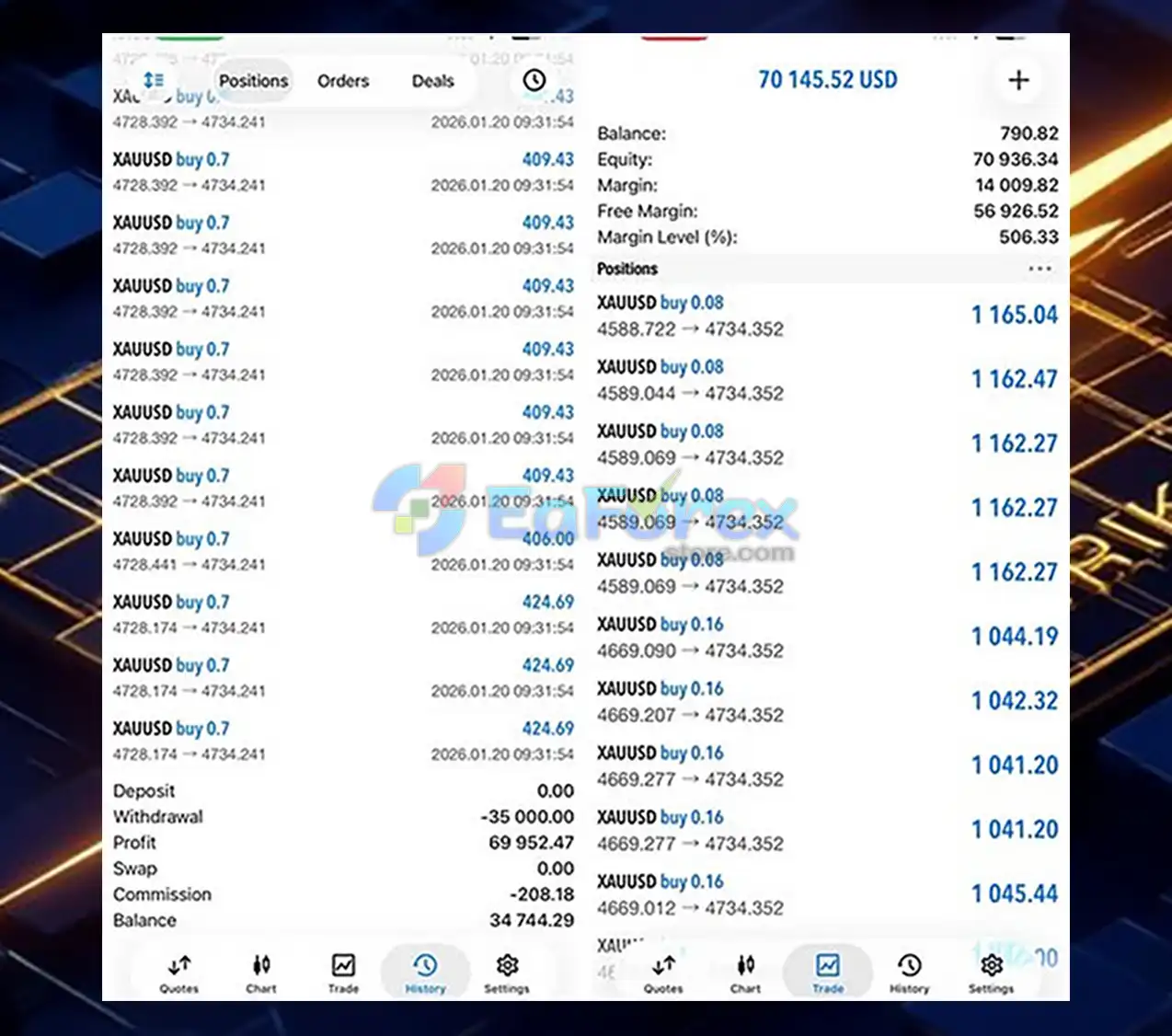Open Trade in the left bottom bar
Screen dimensions: 1172x1036
click(343, 973)
